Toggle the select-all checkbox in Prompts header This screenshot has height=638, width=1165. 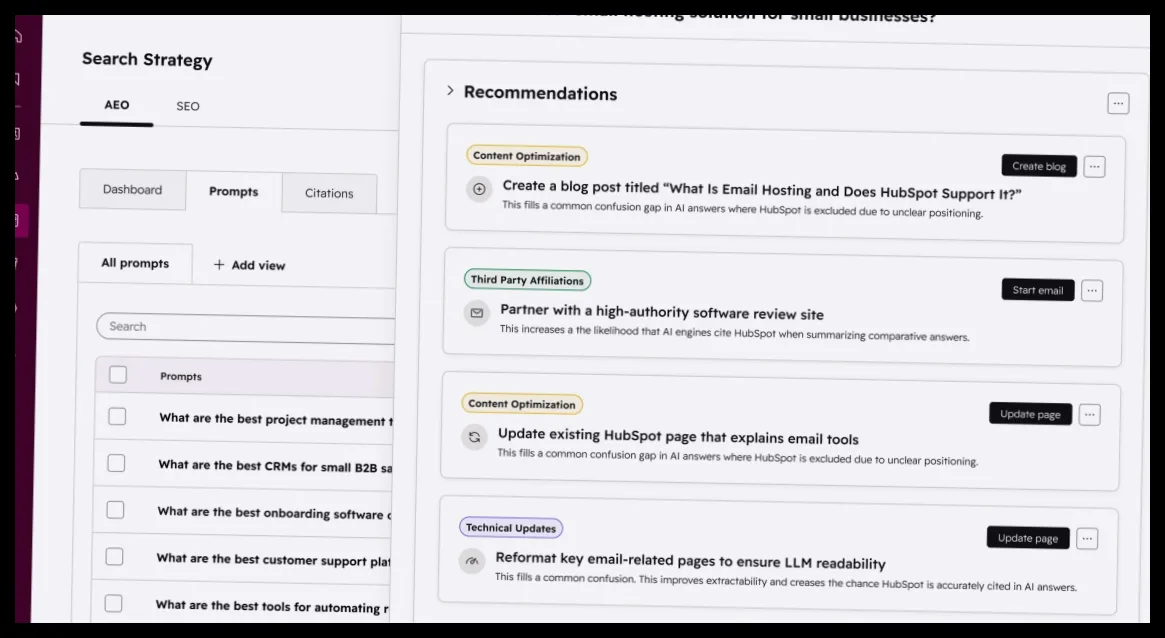tap(118, 375)
